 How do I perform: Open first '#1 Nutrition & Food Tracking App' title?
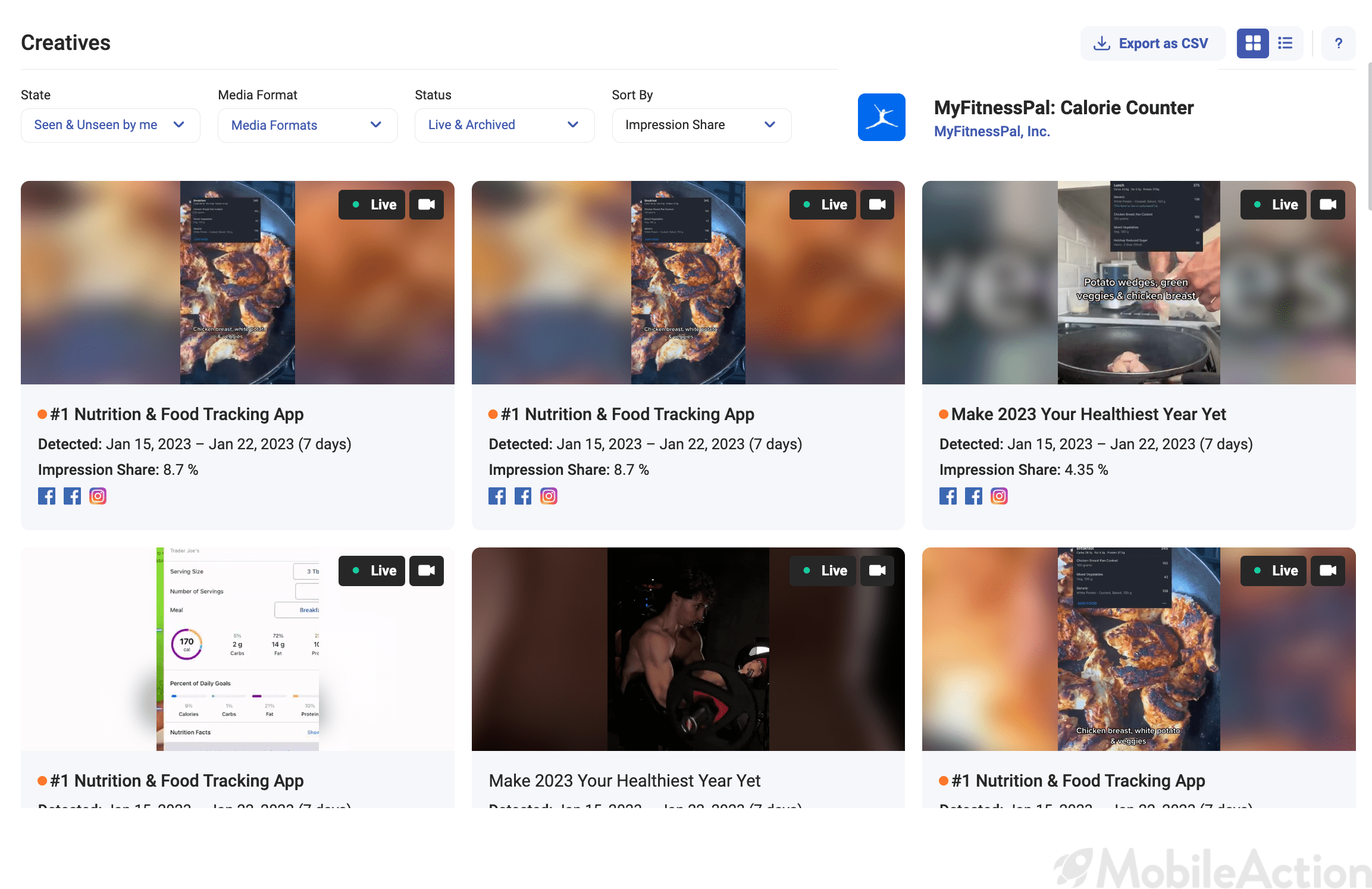pyautogui.click(x=177, y=415)
